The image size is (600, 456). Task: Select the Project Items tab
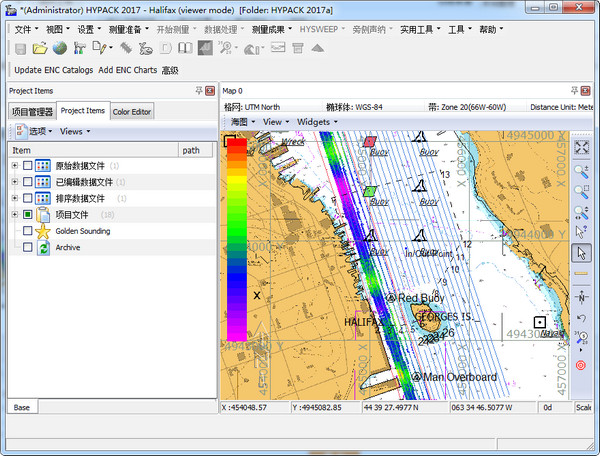[83, 111]
